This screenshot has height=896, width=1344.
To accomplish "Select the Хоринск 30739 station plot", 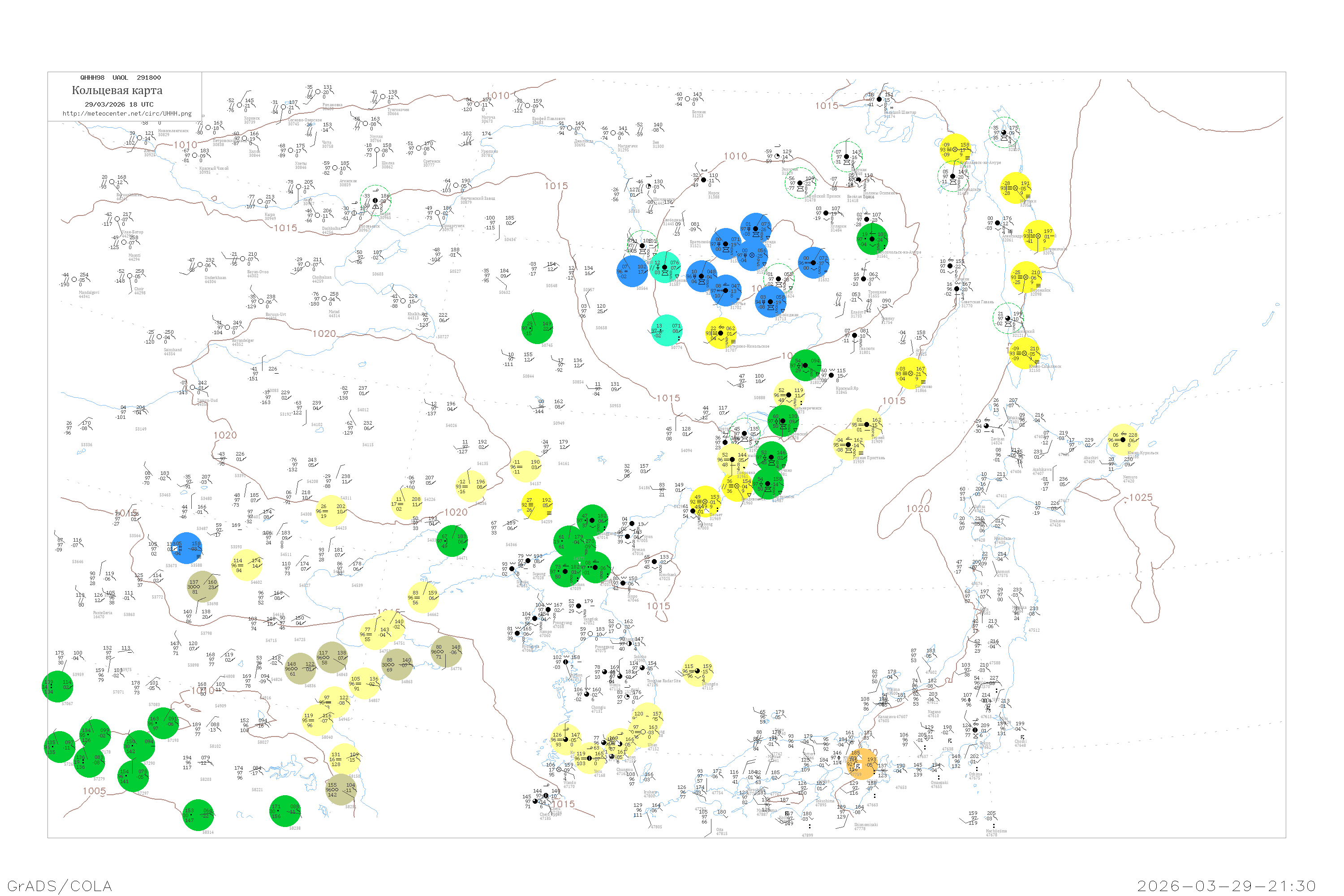I will (x=240, y=106).
